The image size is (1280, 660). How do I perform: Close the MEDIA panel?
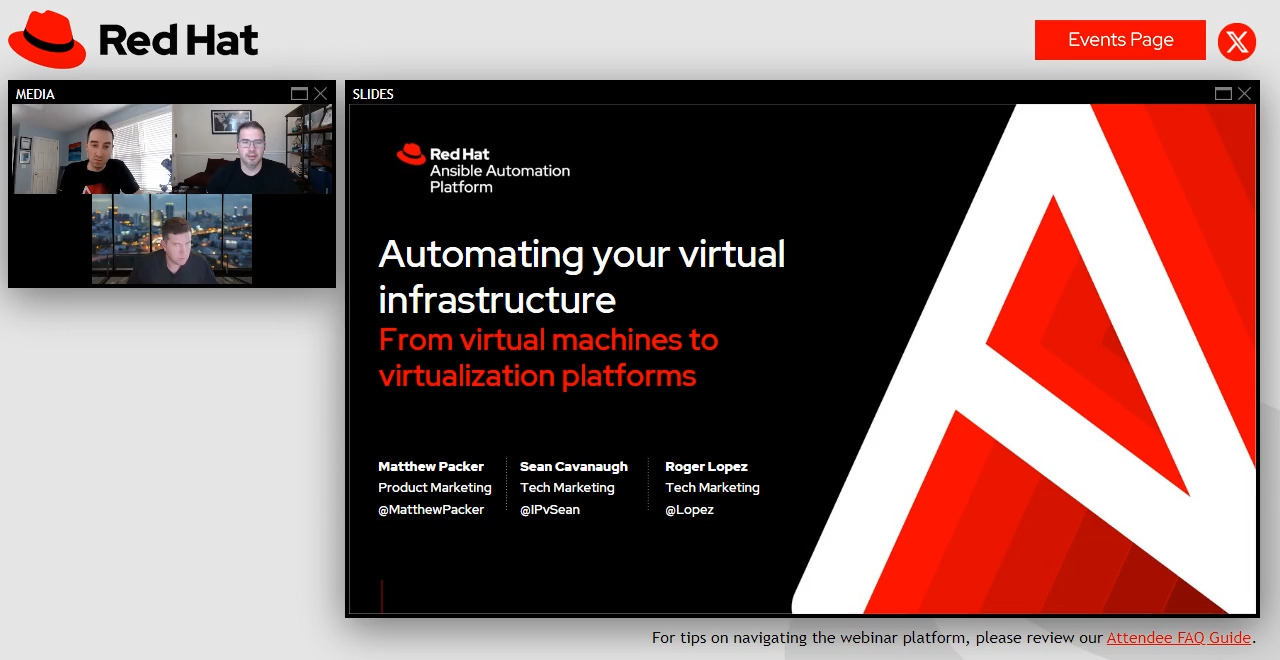321,93
